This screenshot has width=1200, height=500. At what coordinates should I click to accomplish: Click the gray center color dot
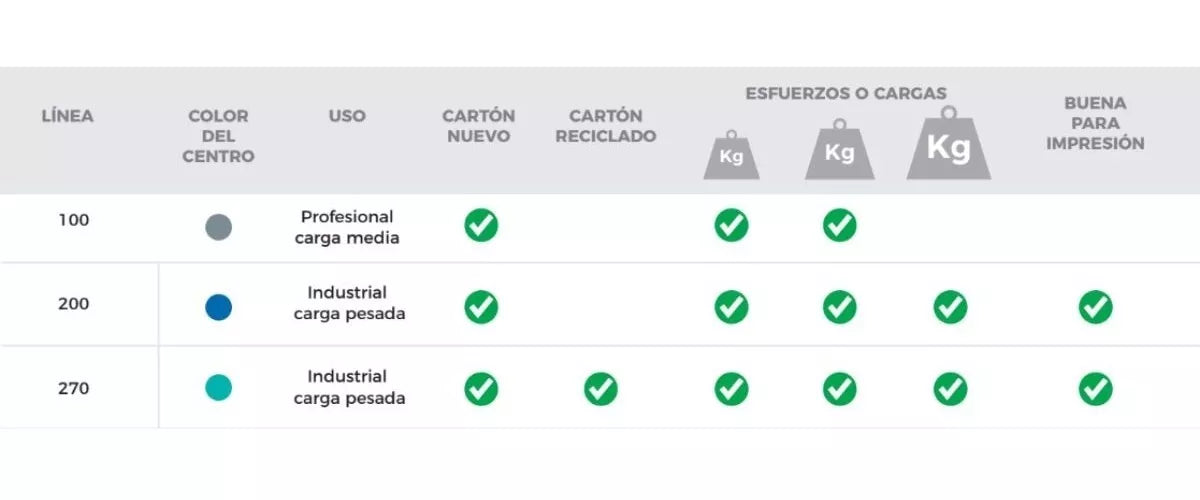click(218, 226)
